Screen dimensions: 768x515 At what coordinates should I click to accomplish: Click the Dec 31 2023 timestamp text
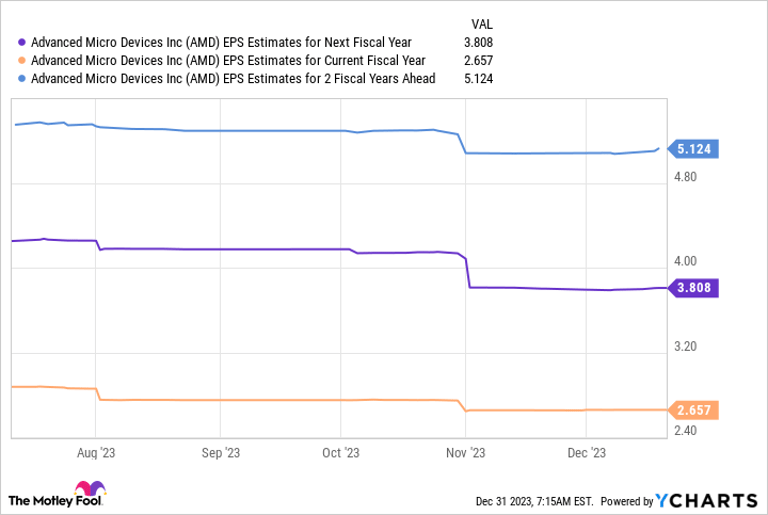point(534,501)
